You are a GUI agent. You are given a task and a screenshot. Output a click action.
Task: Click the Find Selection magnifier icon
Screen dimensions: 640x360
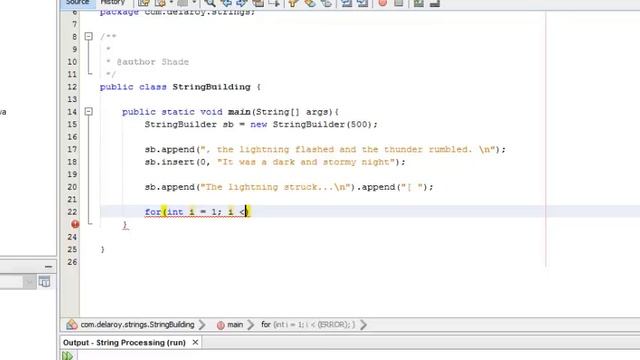pyautogui.click(x=210, y=3)
